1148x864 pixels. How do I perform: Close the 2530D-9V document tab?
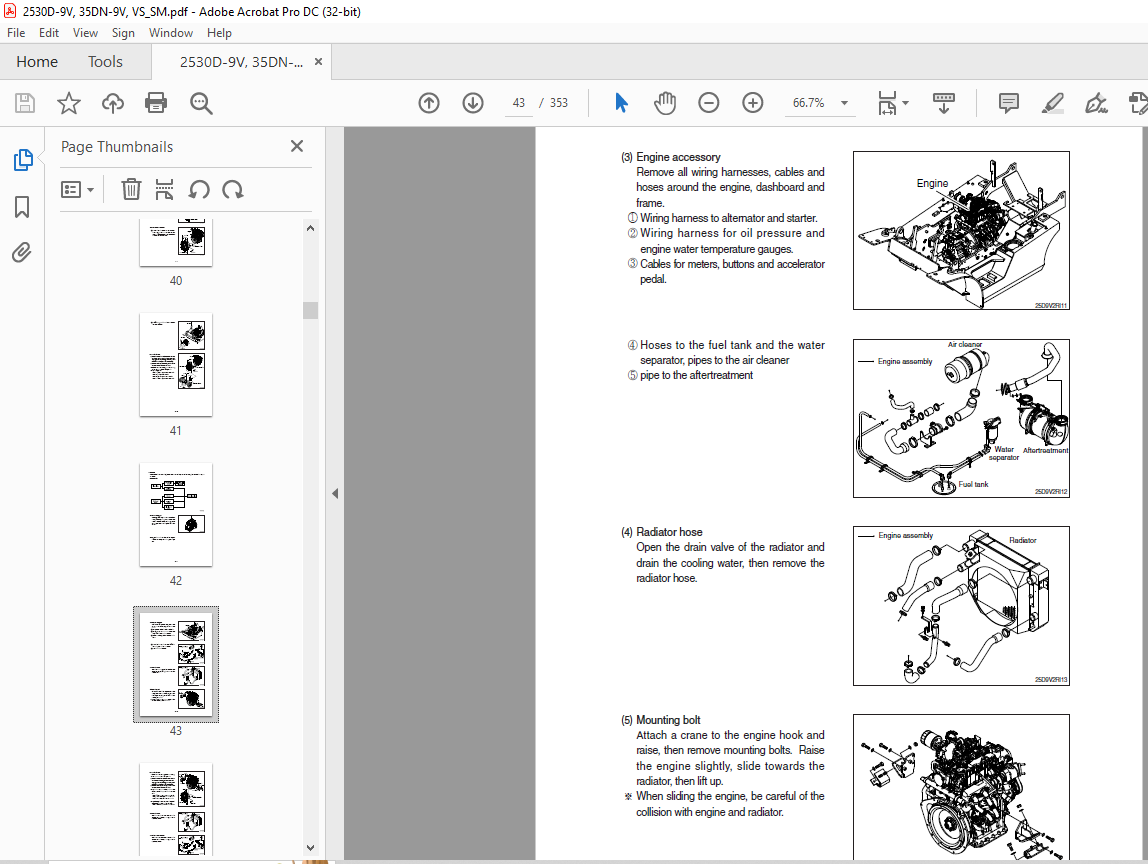coord(318,62)
